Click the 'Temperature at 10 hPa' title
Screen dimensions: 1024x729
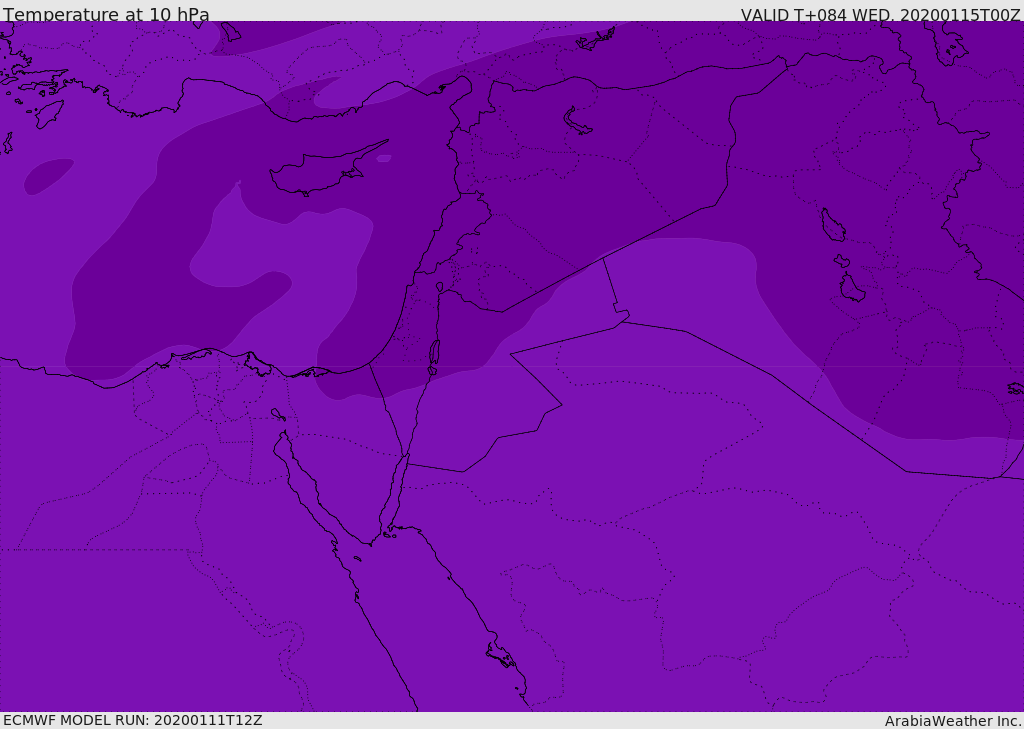(106, 14)
